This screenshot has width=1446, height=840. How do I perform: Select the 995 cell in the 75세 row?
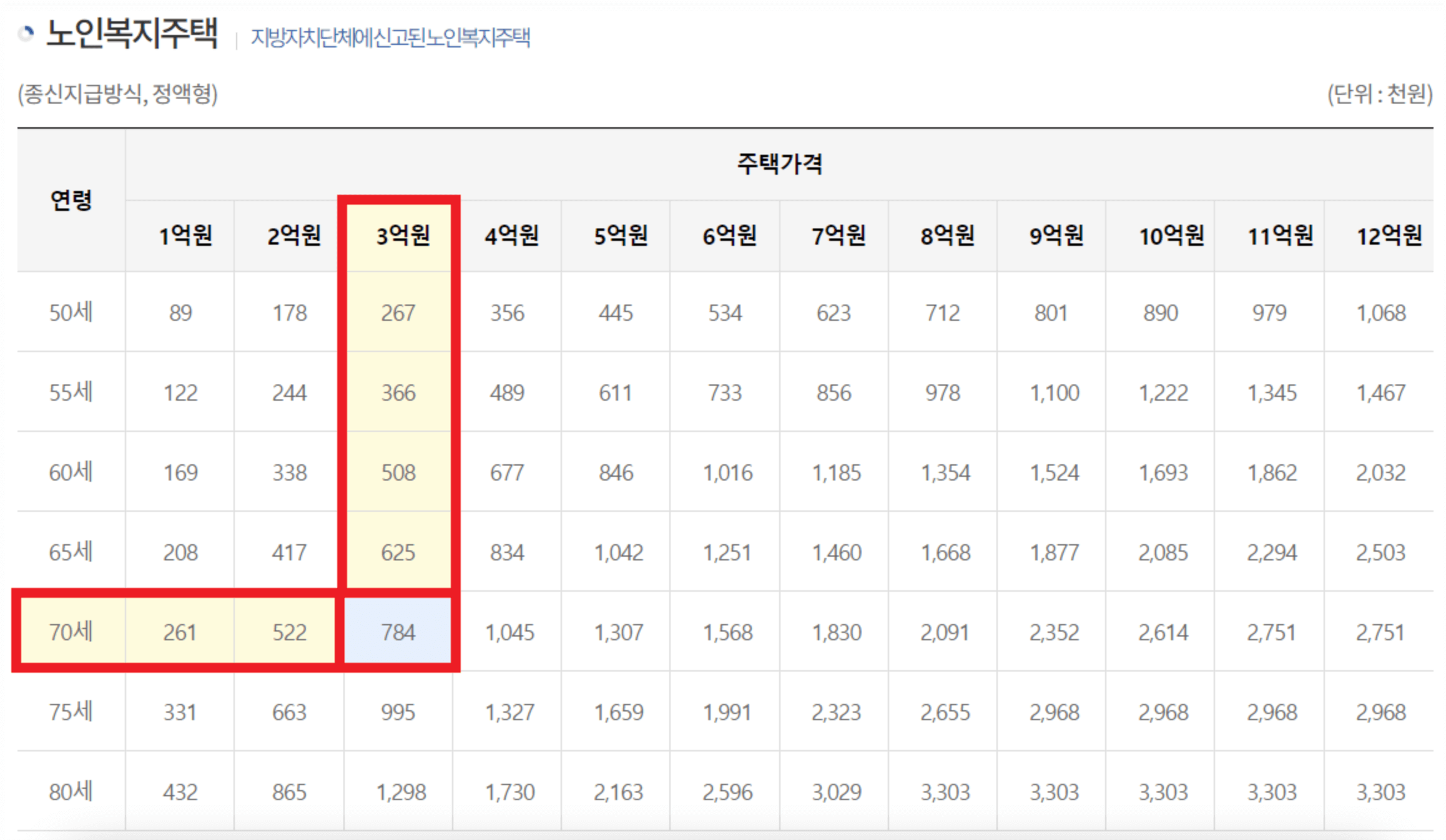(x=398, y=712)
